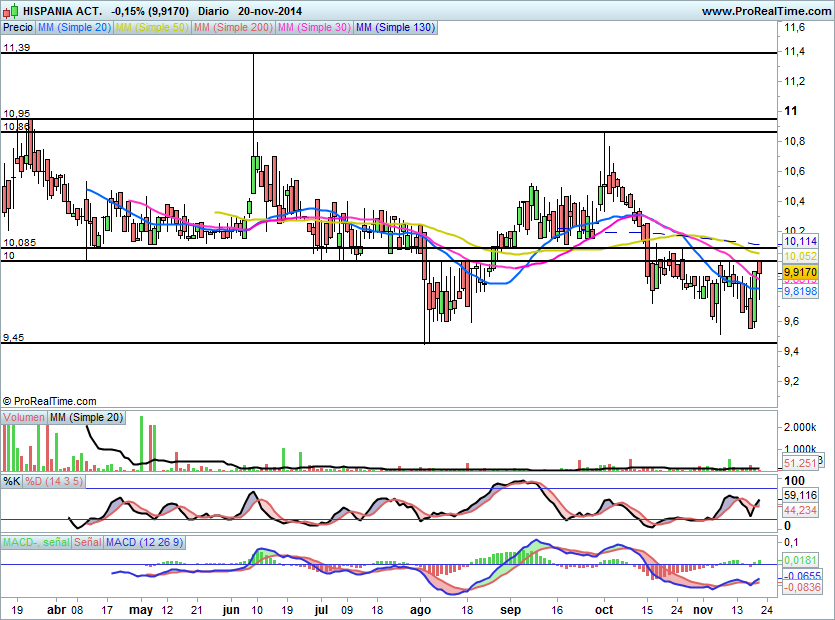This screenshot has height=620, width=835.
Task: Click the %D (14 3 5) label
Action: pos(54,481)
